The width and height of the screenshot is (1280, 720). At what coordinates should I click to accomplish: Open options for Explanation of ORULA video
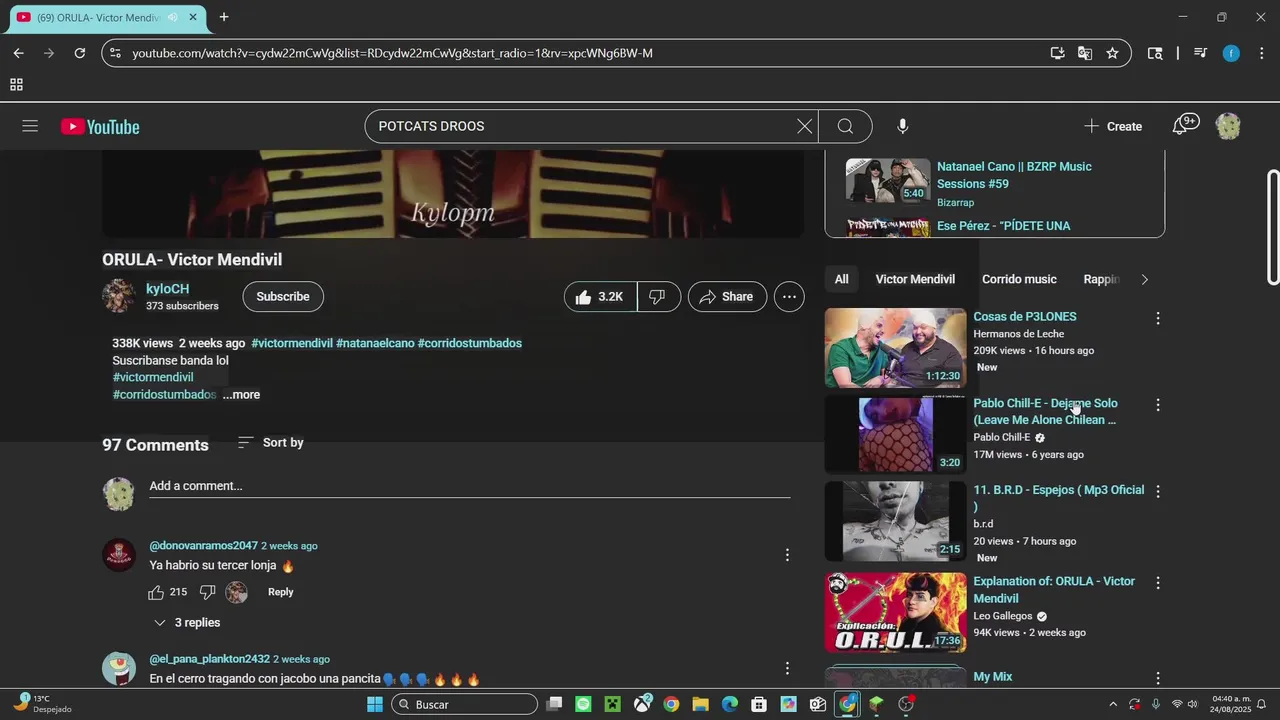(1158, 583)
